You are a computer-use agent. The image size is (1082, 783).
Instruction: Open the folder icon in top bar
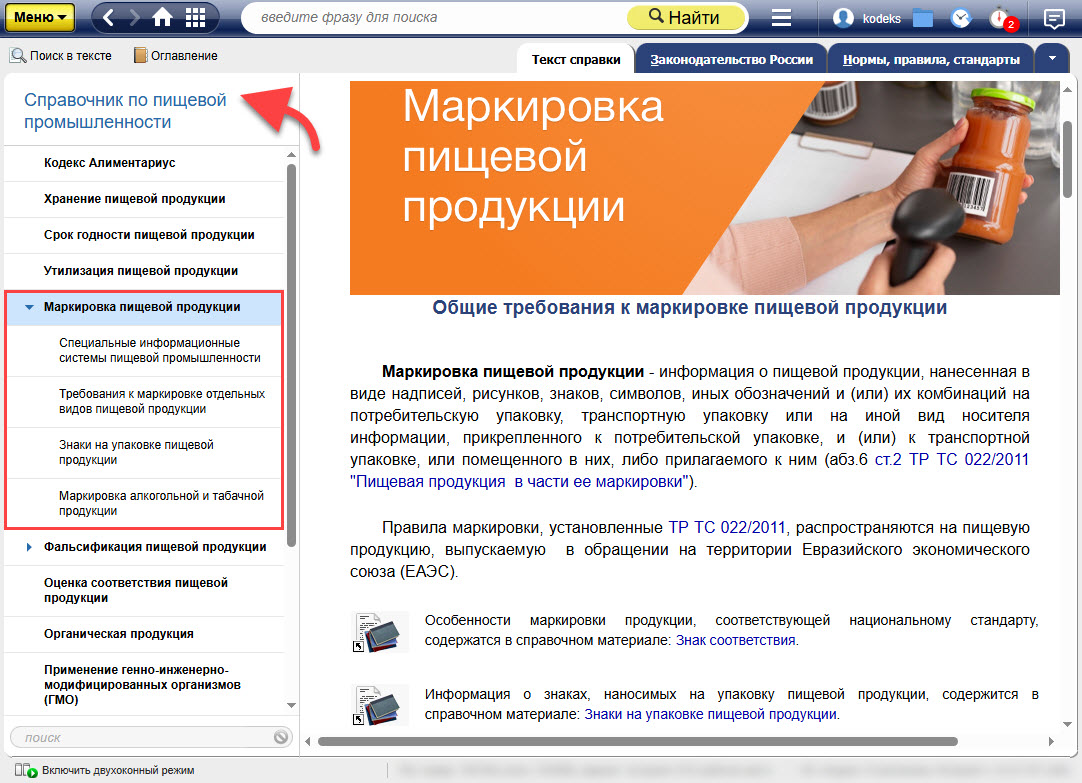[922, 18]
